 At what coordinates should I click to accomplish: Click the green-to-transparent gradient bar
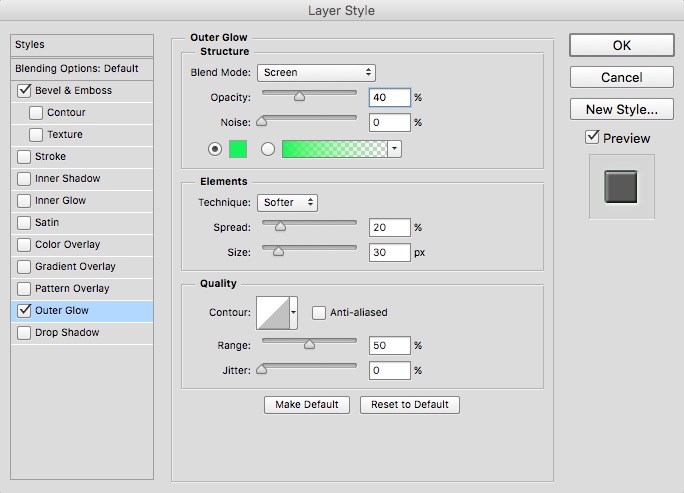[334, 149]
